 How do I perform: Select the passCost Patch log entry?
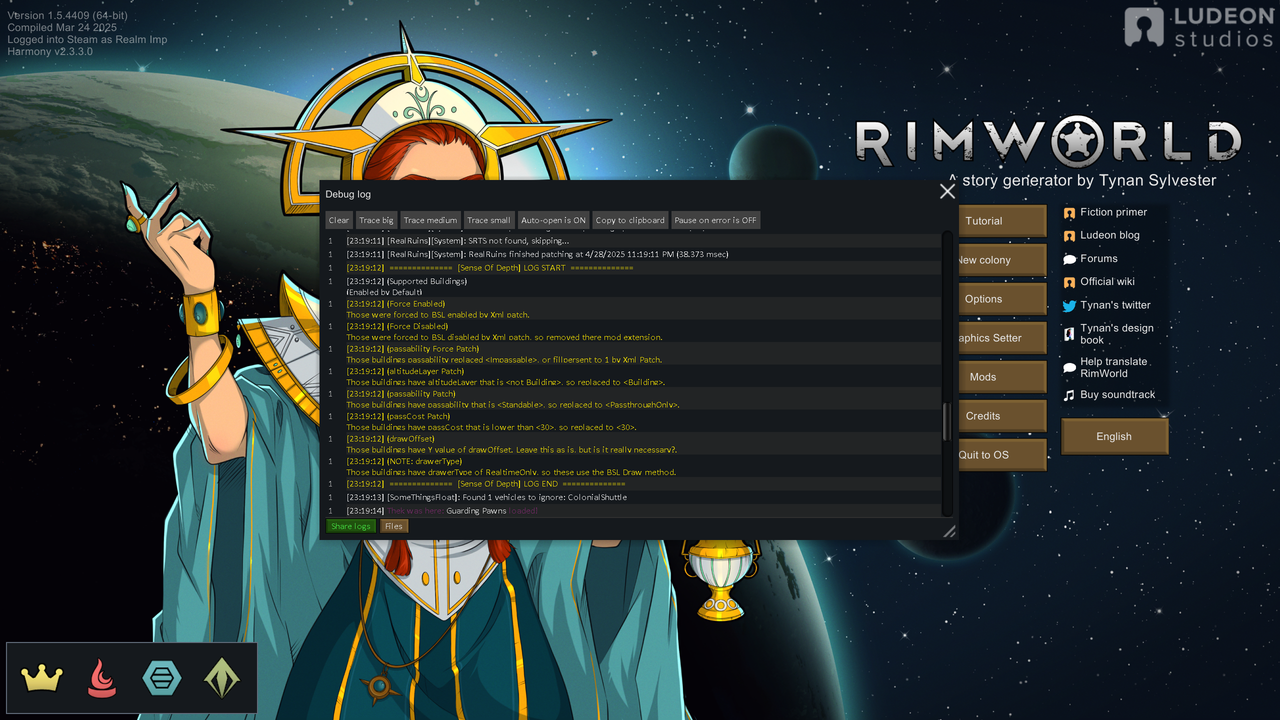[634, 421]
